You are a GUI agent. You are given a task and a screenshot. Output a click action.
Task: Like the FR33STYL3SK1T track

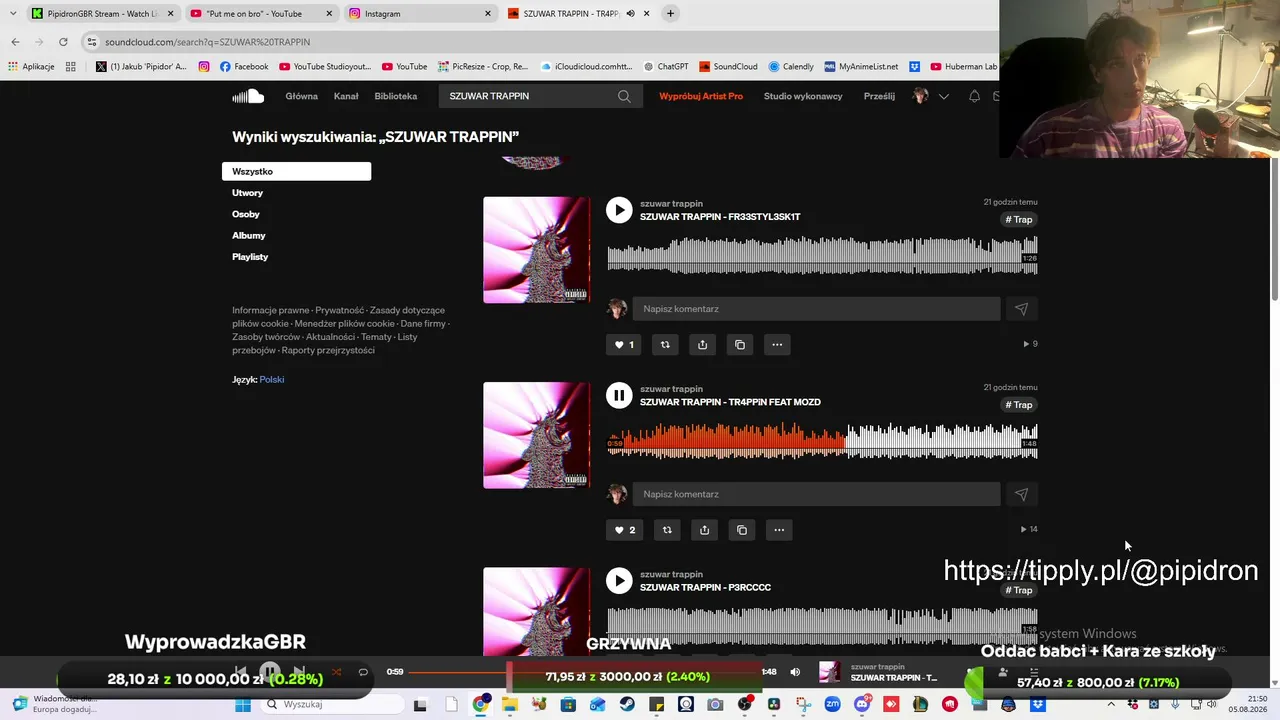(x=623, y=345)
